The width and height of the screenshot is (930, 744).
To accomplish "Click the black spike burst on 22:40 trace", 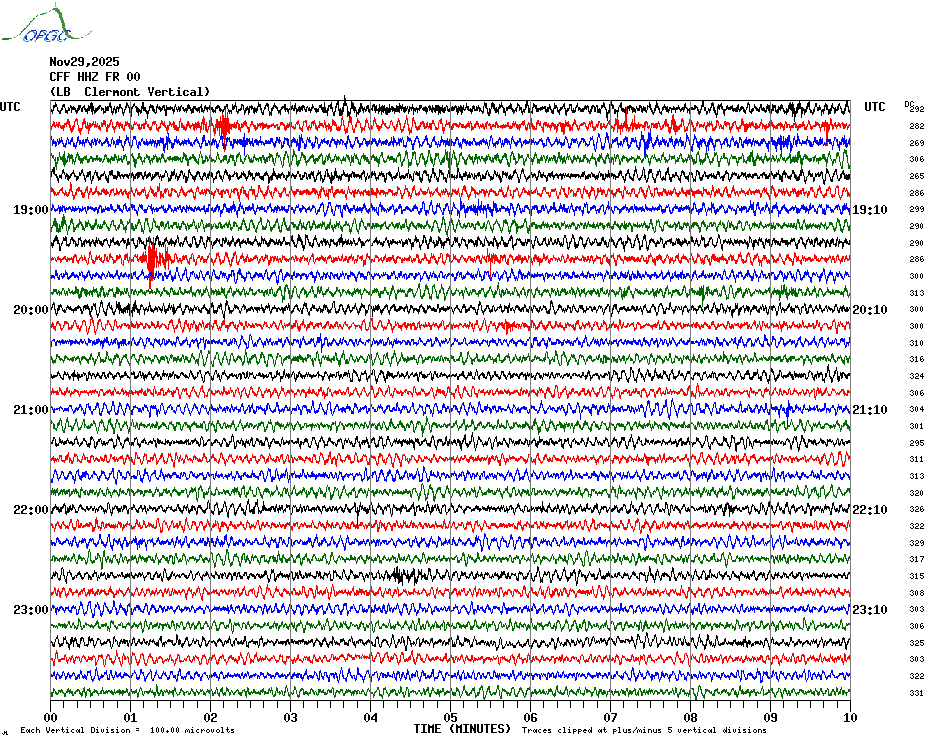I will pyautogui.click(x=403, y=575).
